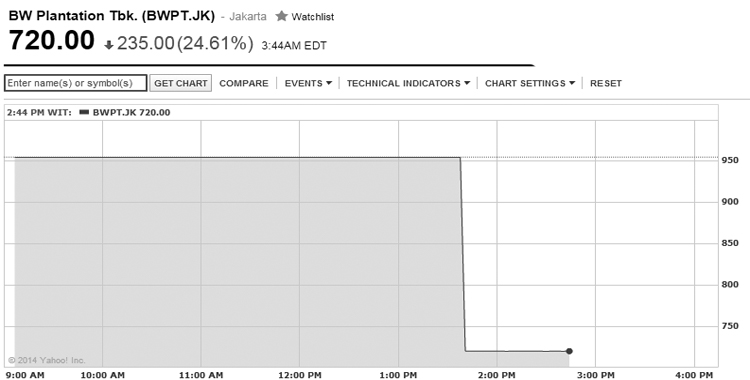This screenshot has width=750, height=380.
Task: Click the 950 price axis label
Action: coord(730,160)
